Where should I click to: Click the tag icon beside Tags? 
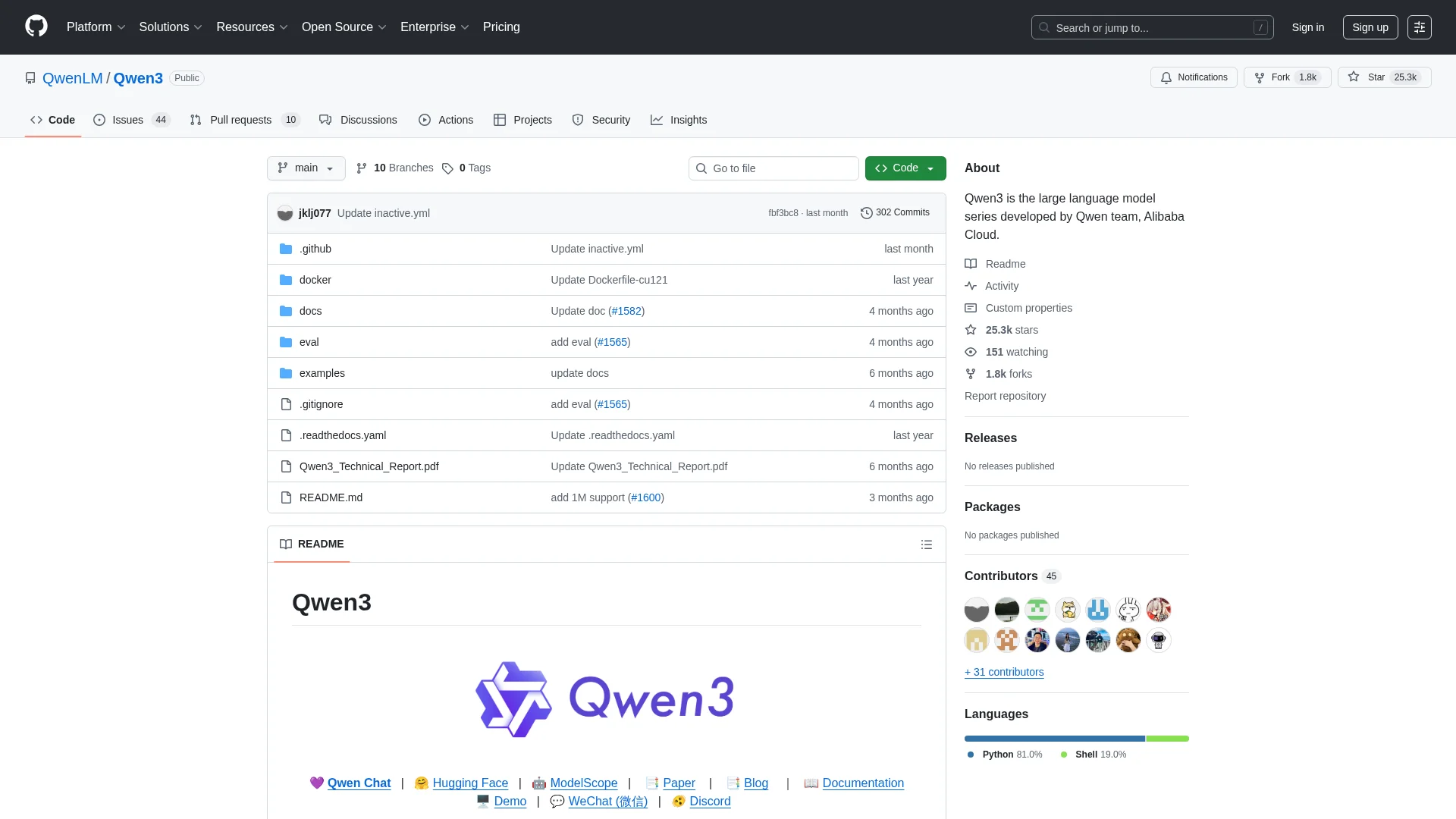[x=447, y=168]
